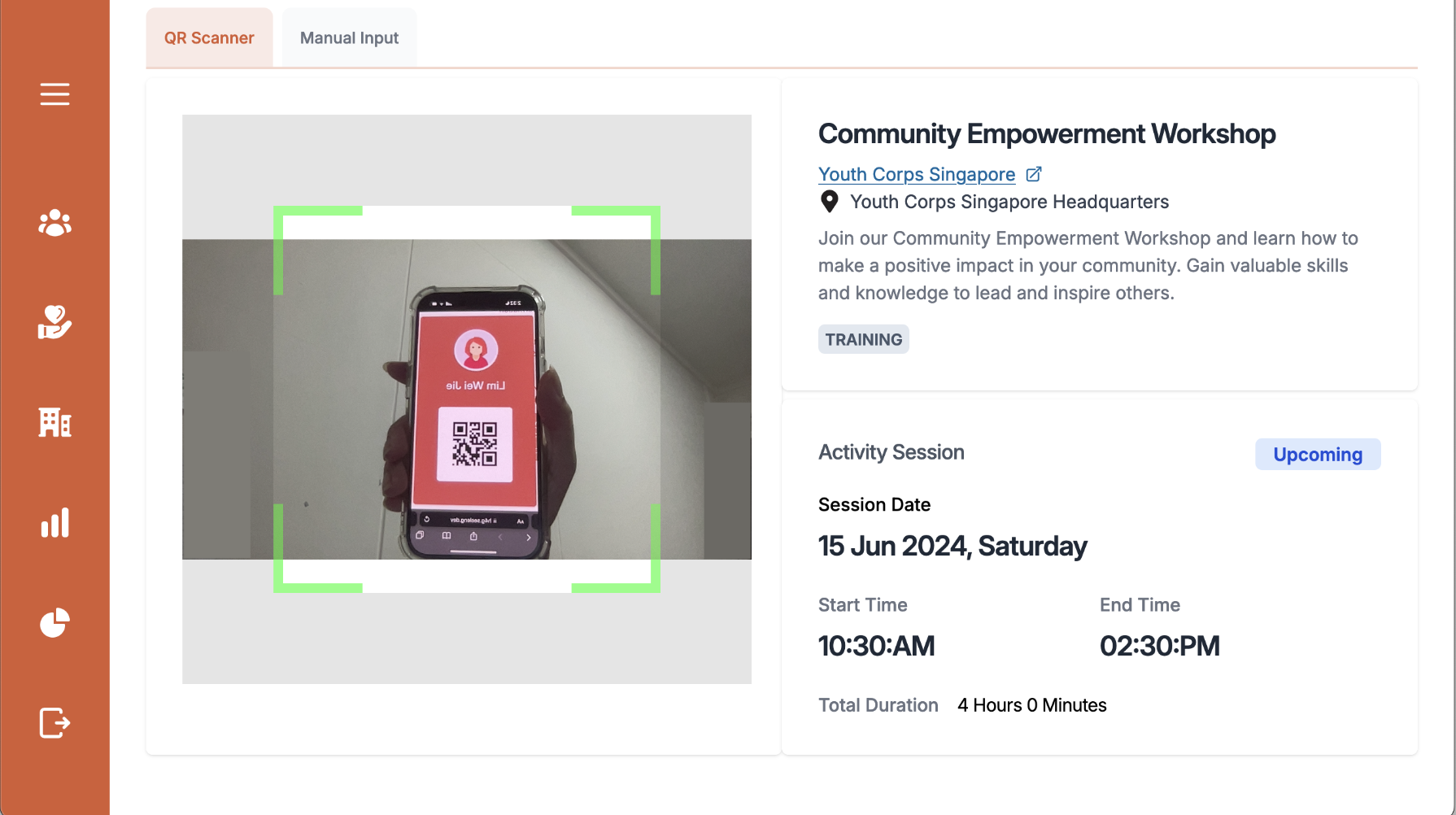Click the TRAINING tag badge
Viewport: 1456px width, 815px height.
(x=864, y=339)
